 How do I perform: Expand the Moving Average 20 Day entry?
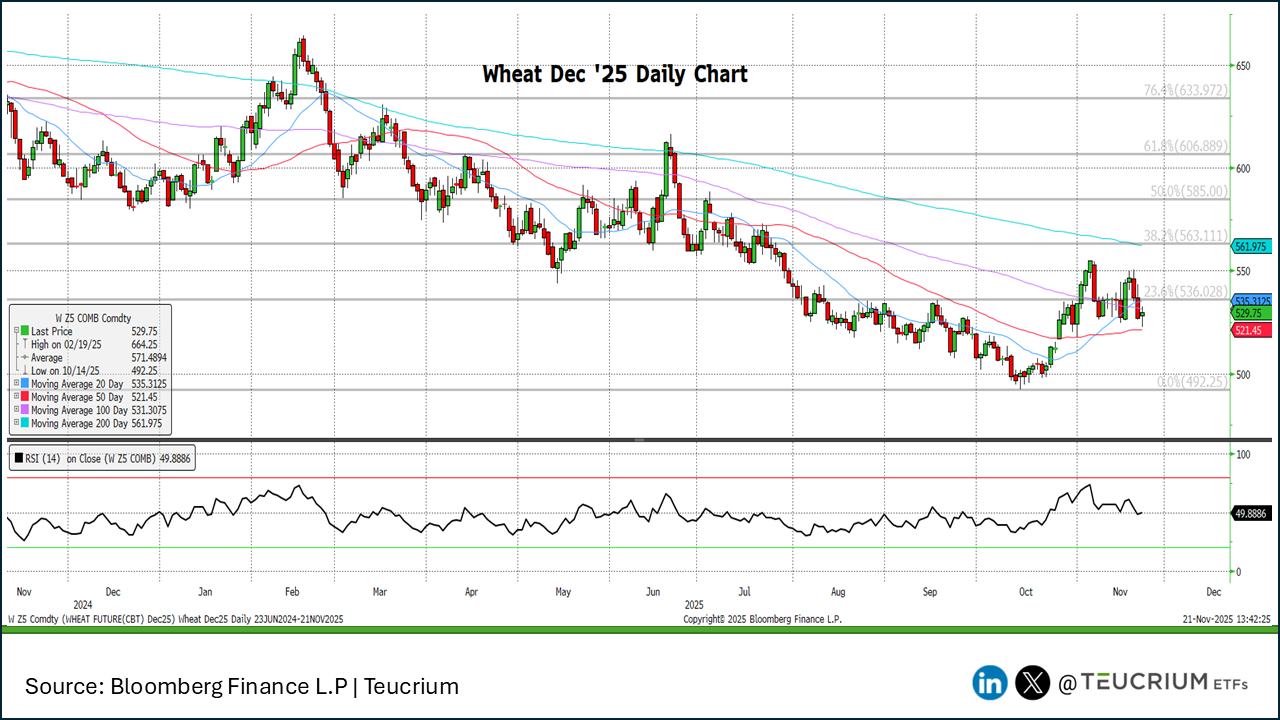tap(14, 384)
